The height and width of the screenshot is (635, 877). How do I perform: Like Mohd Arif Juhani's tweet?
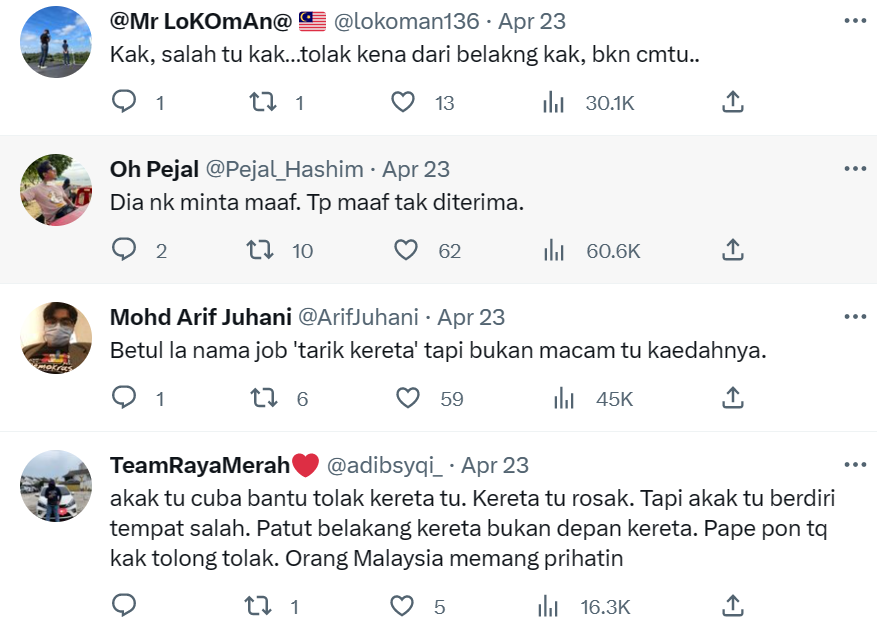408,398
